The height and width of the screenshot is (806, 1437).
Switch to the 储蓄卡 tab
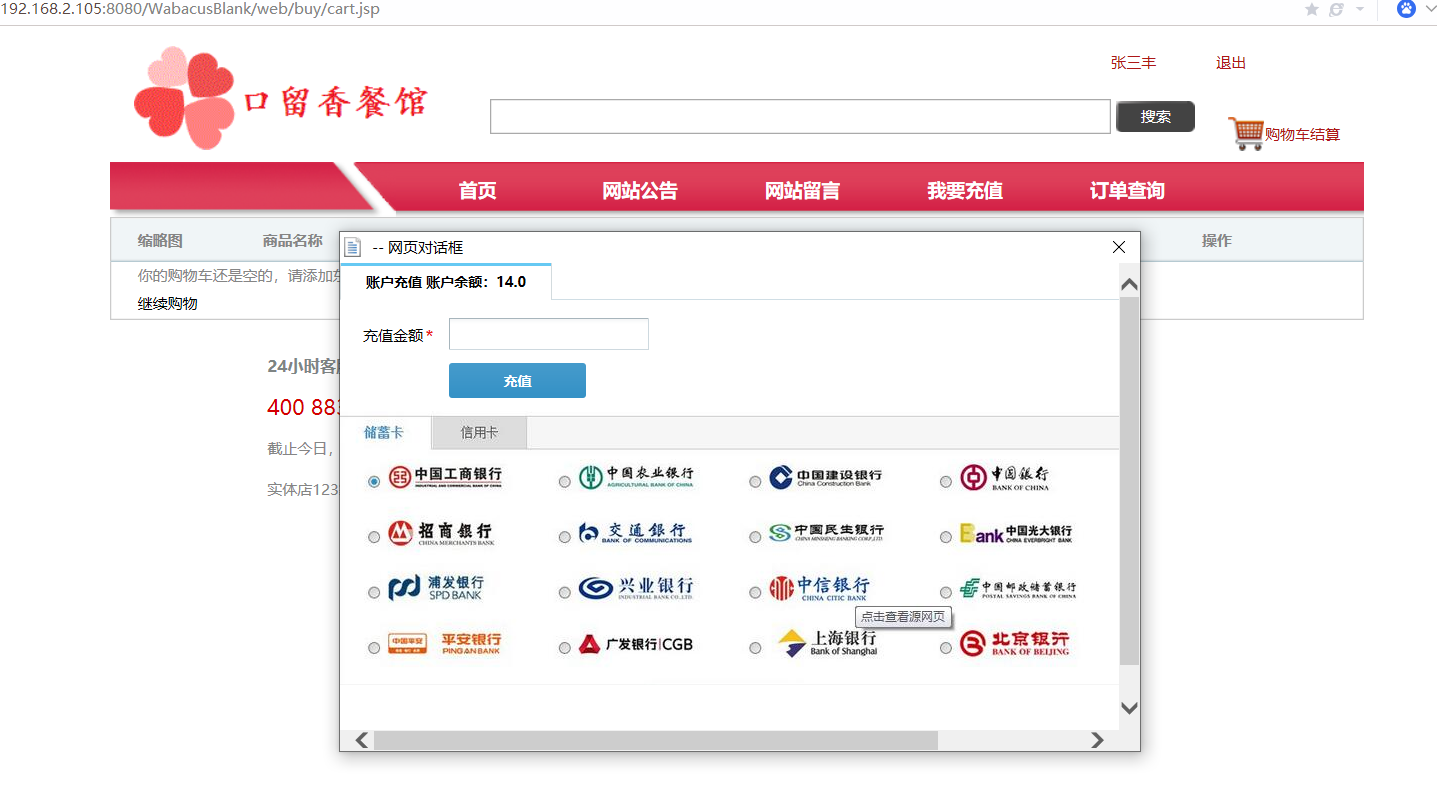pos(385,433)
